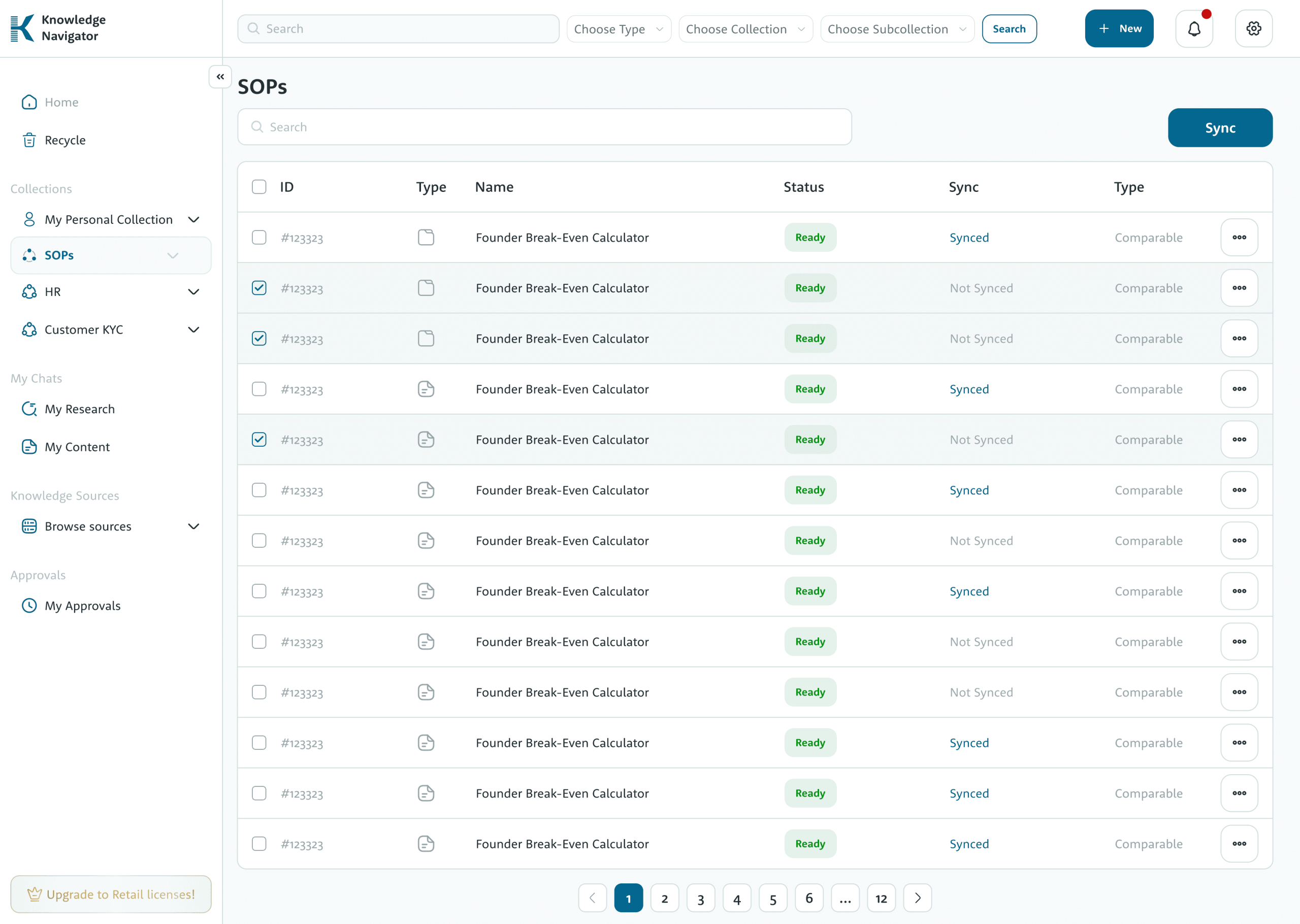Open the Choose Type dropdown

coord(619,29)
